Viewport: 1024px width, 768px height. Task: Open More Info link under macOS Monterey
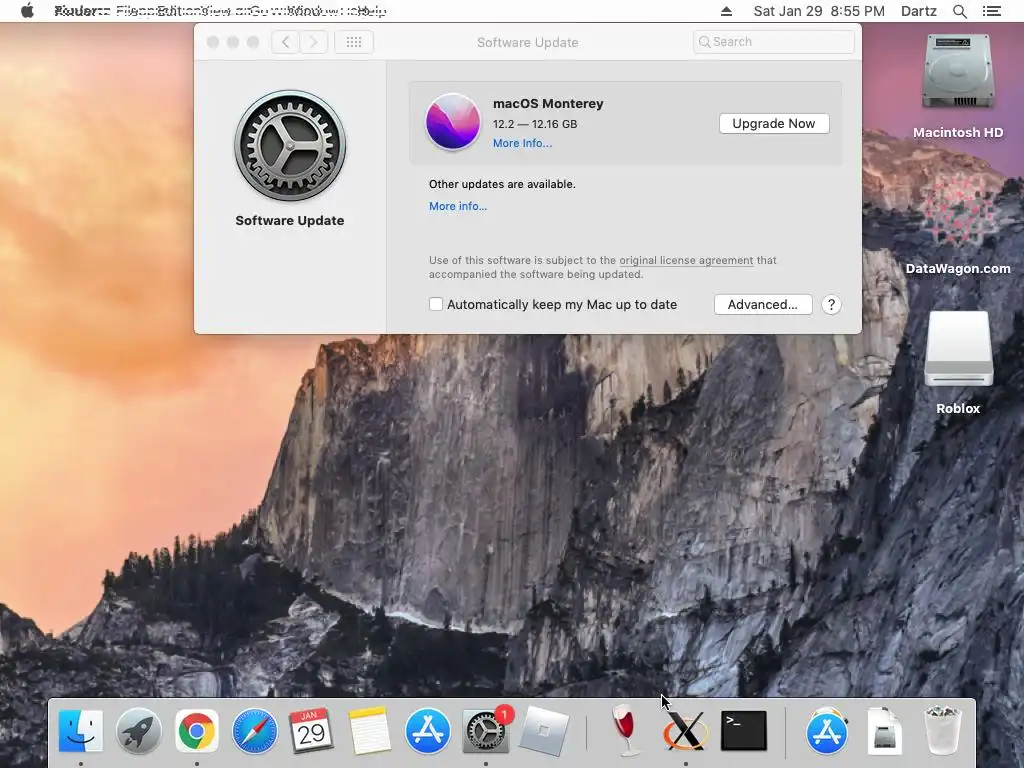(522, 143)
